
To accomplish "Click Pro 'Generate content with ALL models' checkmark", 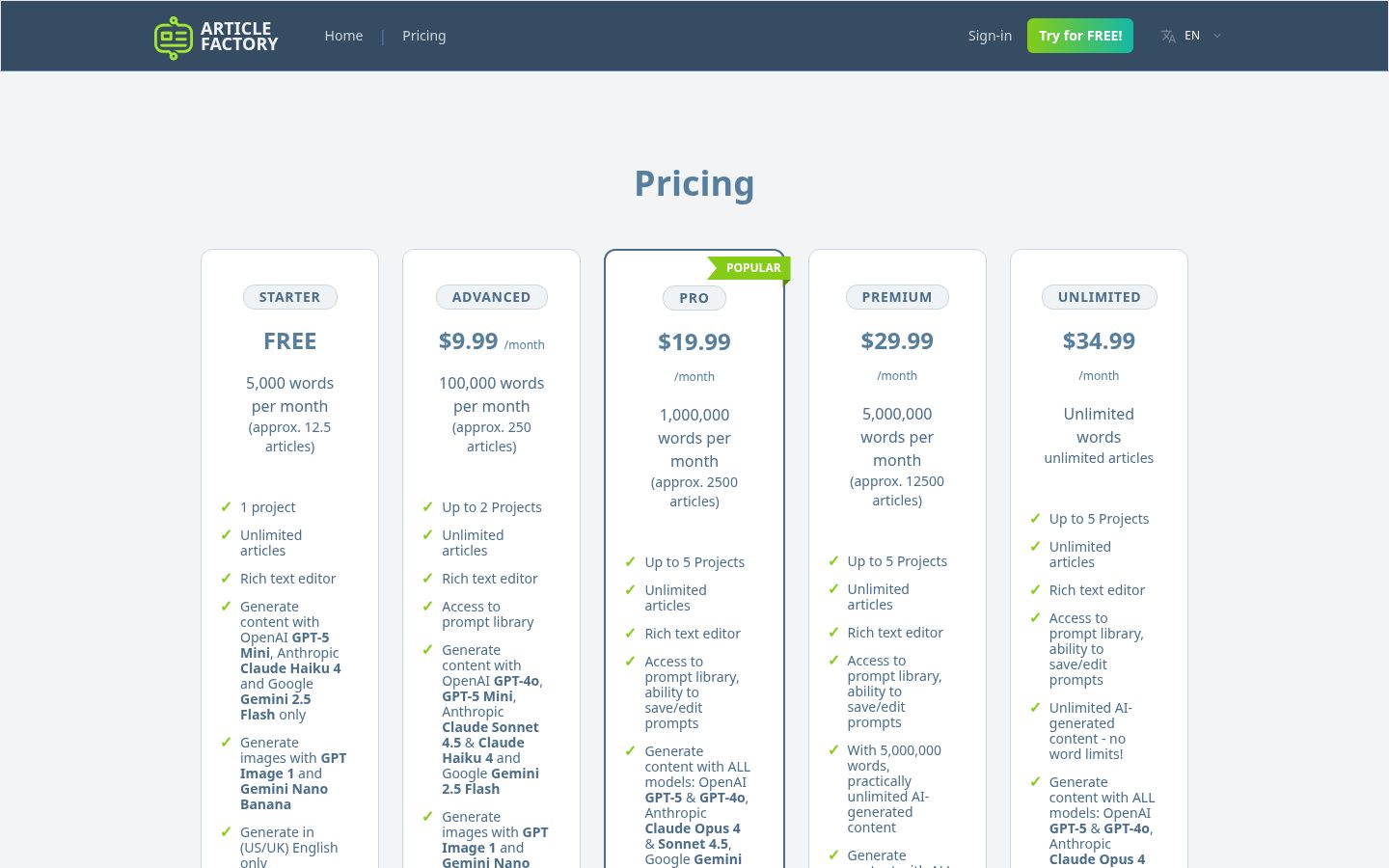I will (x=630, y=751).
